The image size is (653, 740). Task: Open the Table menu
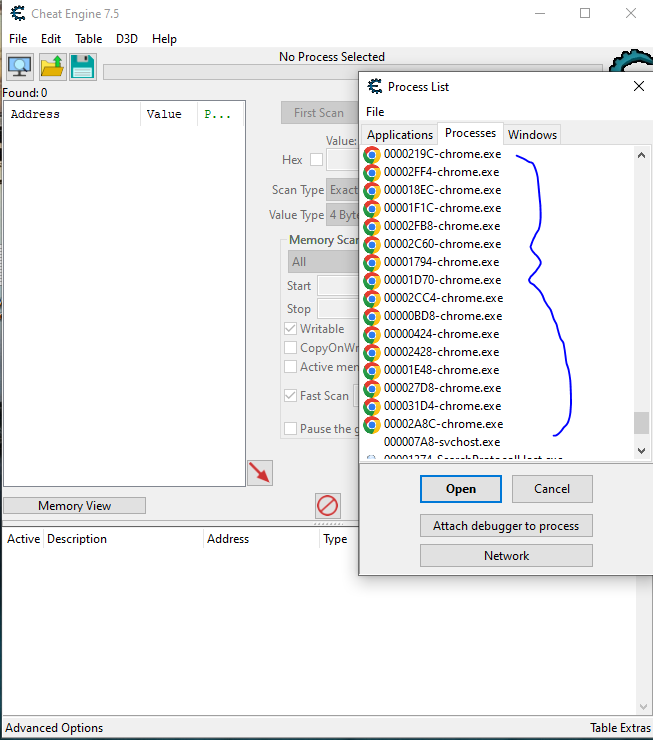click(x=88, y=39)
